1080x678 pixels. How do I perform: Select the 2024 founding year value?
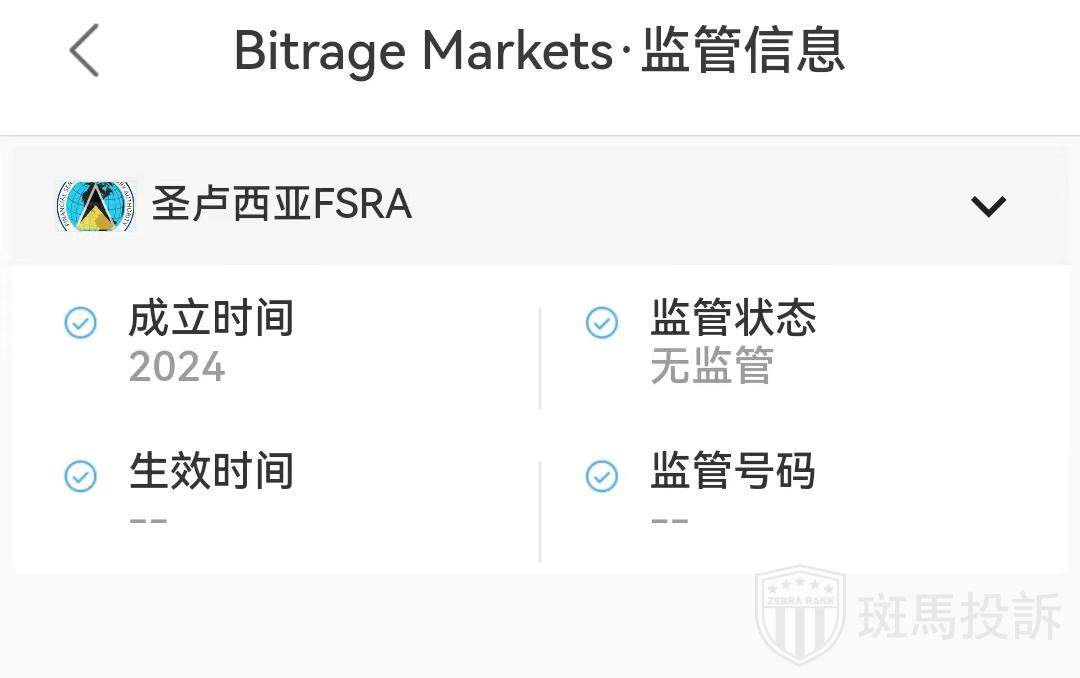[177, 367]
